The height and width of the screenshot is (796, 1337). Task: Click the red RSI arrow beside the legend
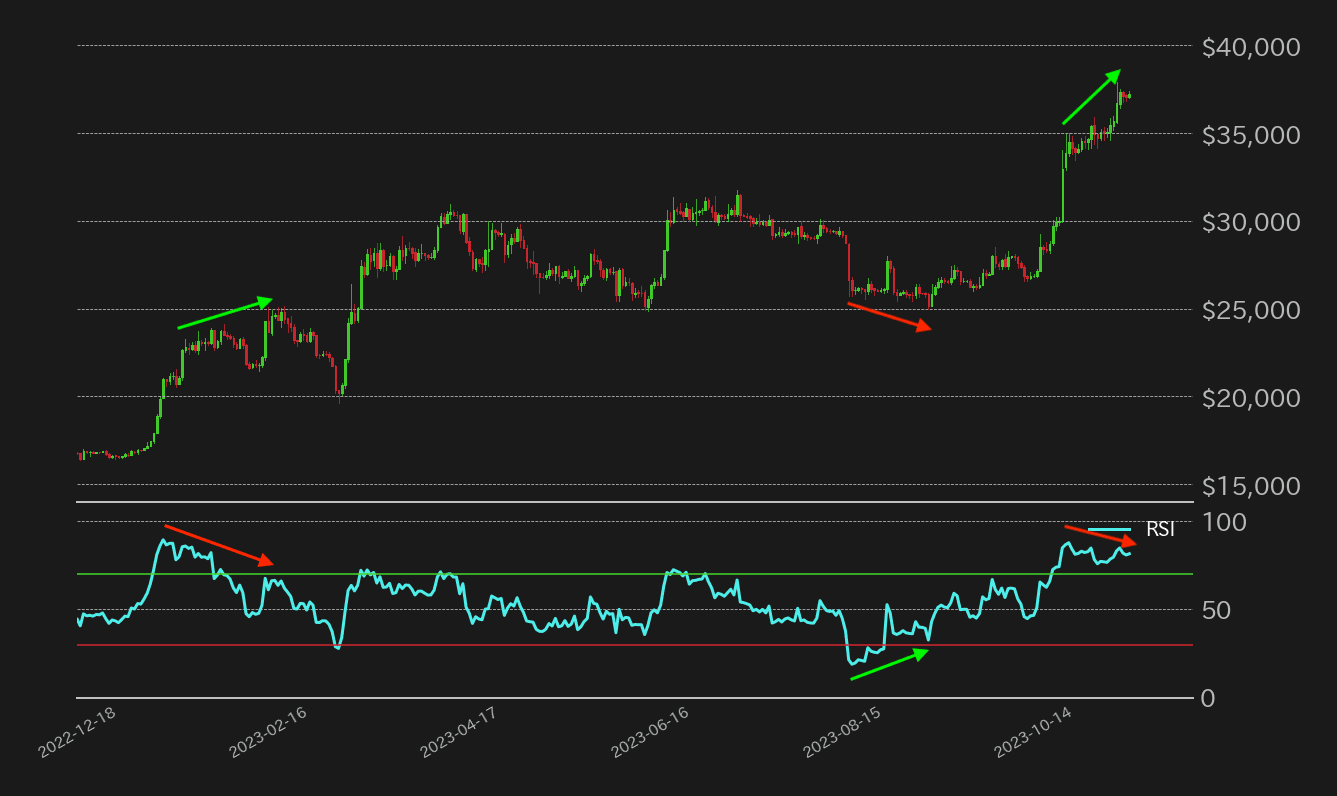click(1100, 535)
